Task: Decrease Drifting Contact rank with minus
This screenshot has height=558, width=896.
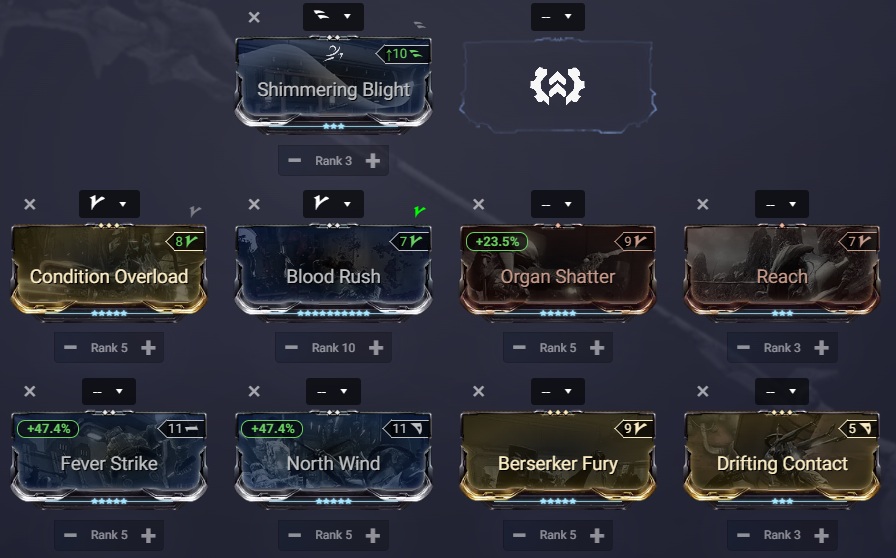Action: tap(743, 535)
